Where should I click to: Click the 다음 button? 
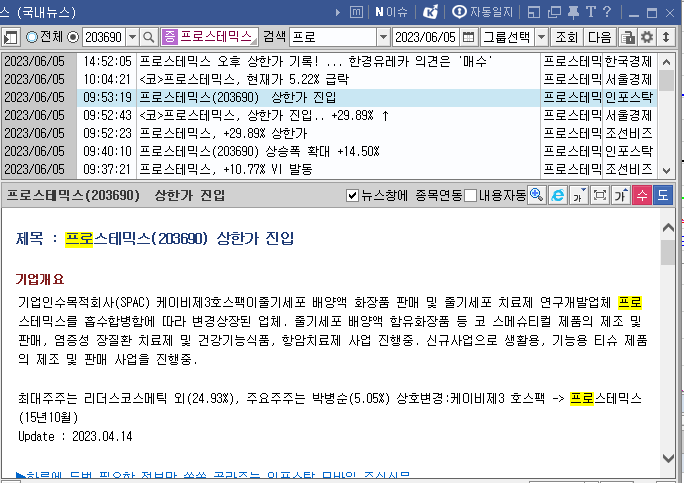599,37
